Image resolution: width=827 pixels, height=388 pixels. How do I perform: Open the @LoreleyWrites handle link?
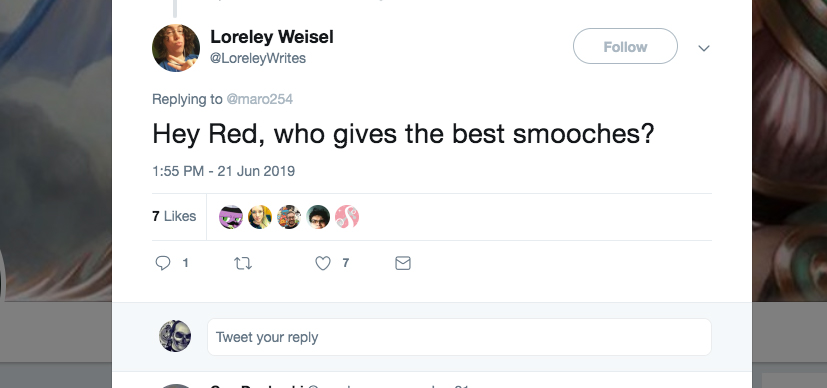258,58
